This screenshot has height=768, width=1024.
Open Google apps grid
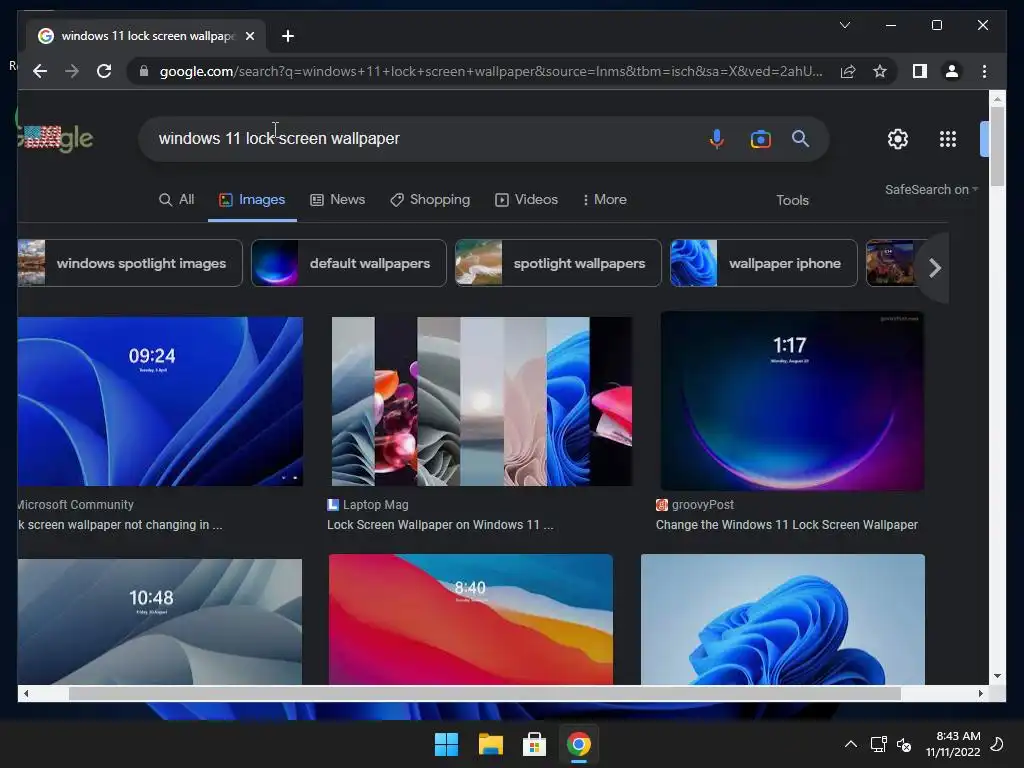point(948,138)
